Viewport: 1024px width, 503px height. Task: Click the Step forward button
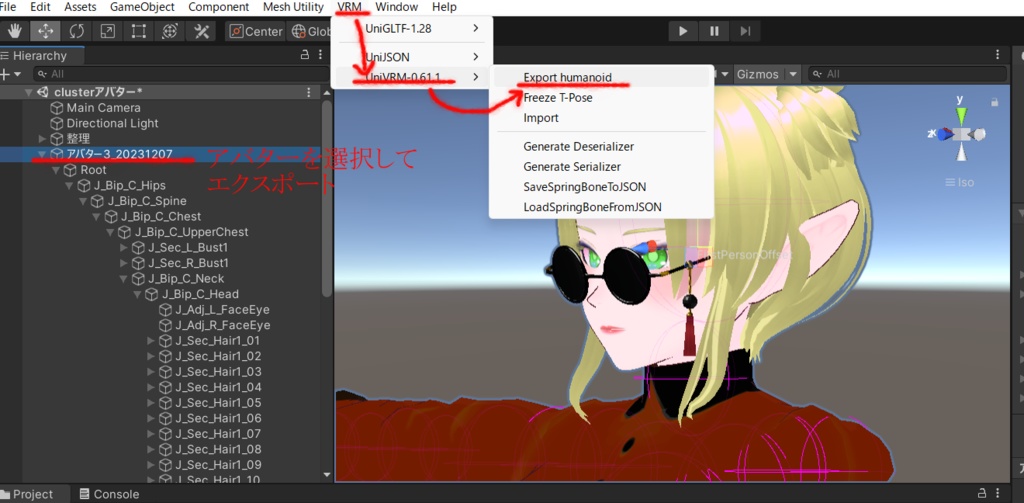(x=745, y=31)
